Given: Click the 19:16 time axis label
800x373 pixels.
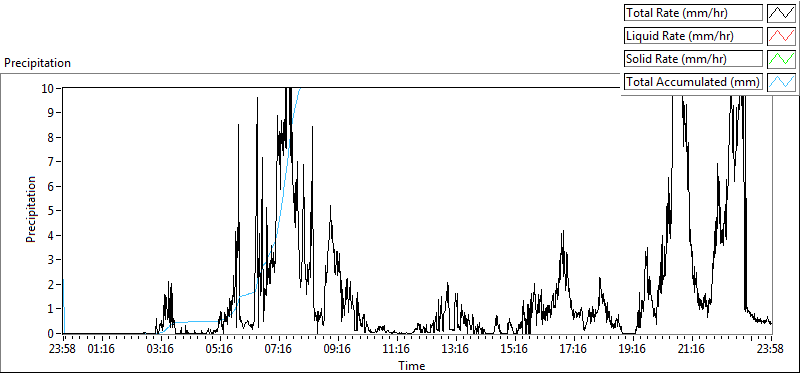Looking at the screenshot, I should coord(633,350).
